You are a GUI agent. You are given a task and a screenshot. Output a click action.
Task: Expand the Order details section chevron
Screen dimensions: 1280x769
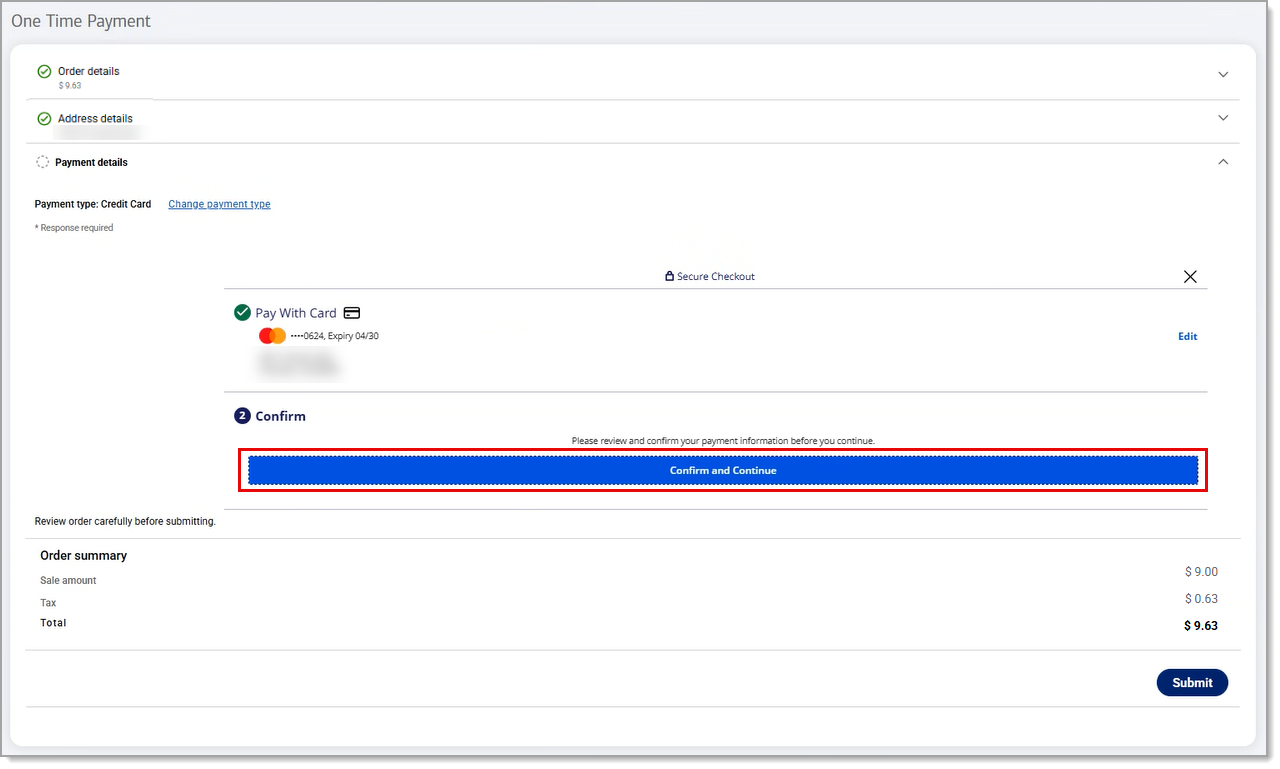(1223, 75)
